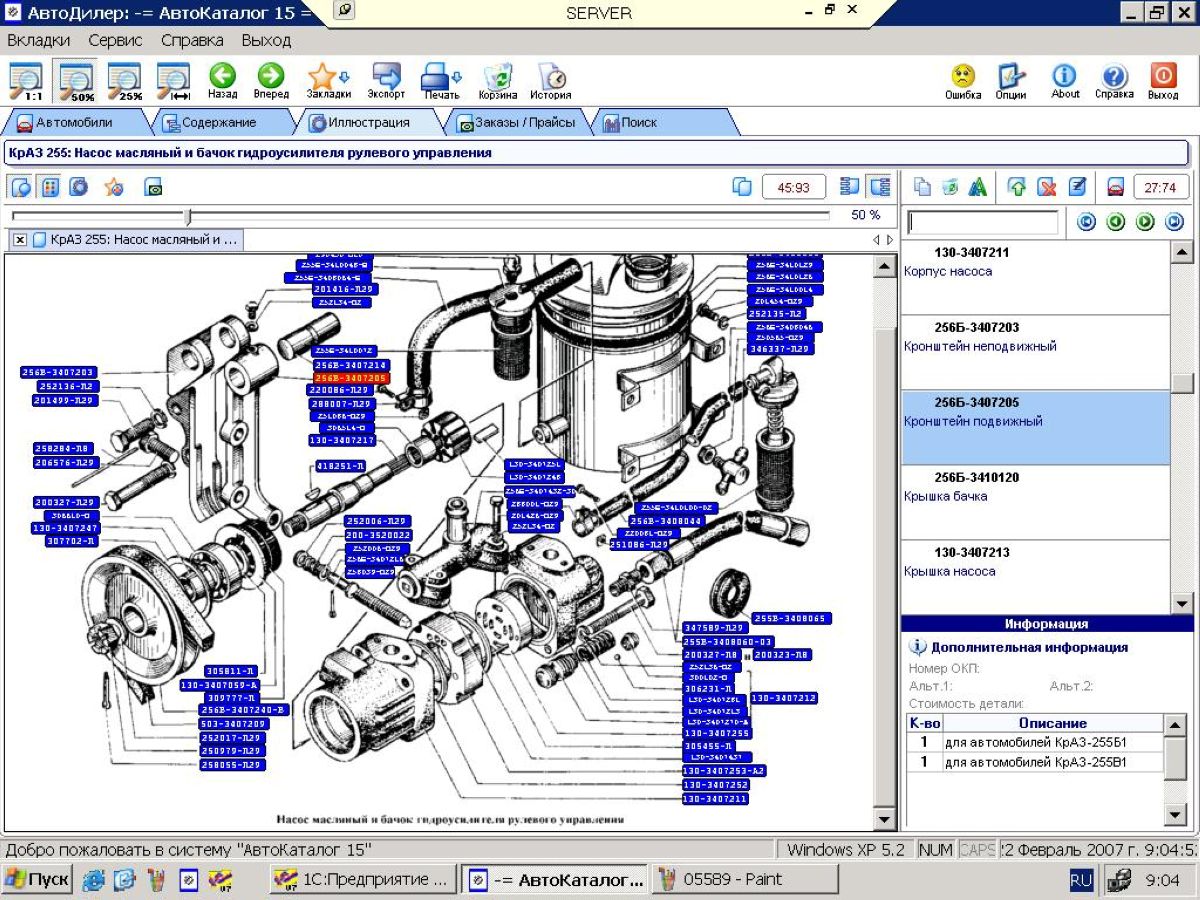The width and height of the screenshot is (1200, 900).
Task: Click the parts list scrollbar thumb
Action: [x=1181, y=383]
